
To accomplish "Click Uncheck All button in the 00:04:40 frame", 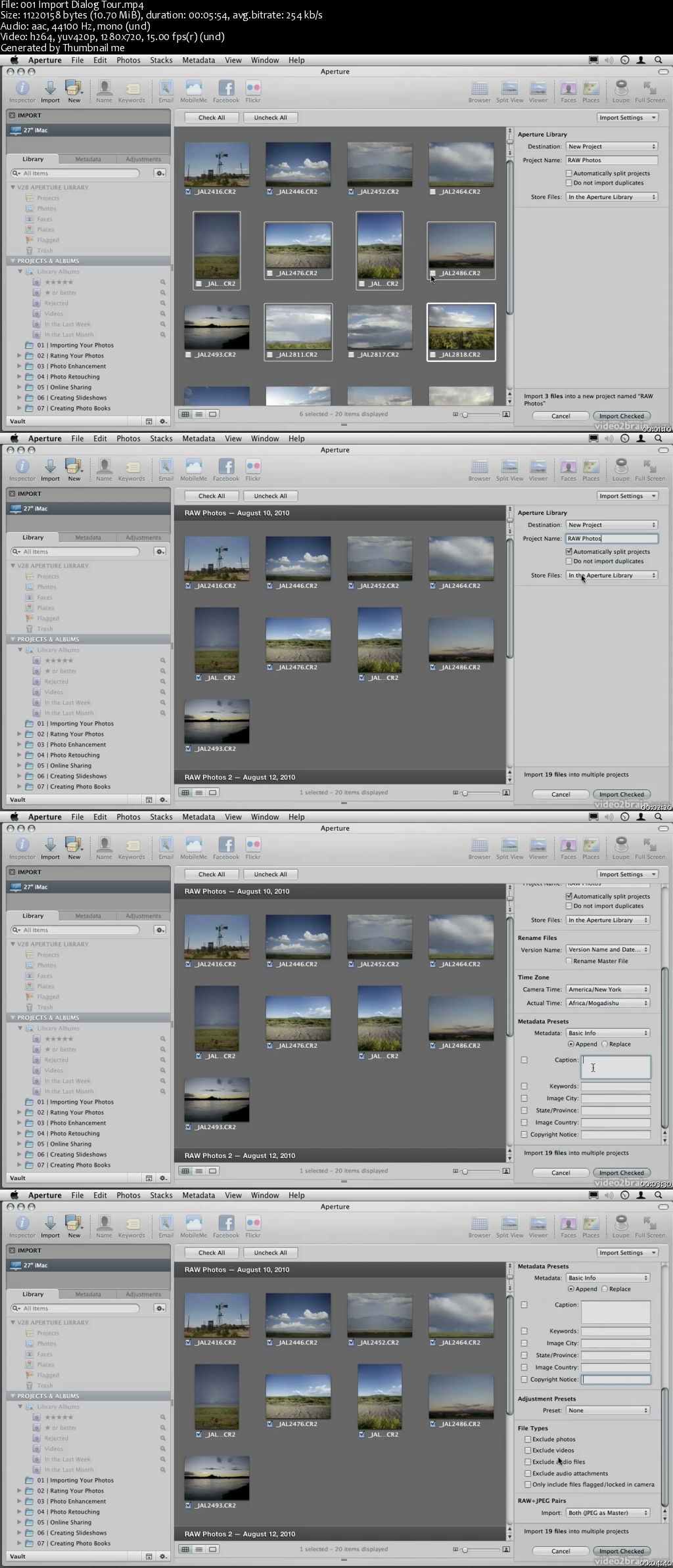I will [270, 1253].
